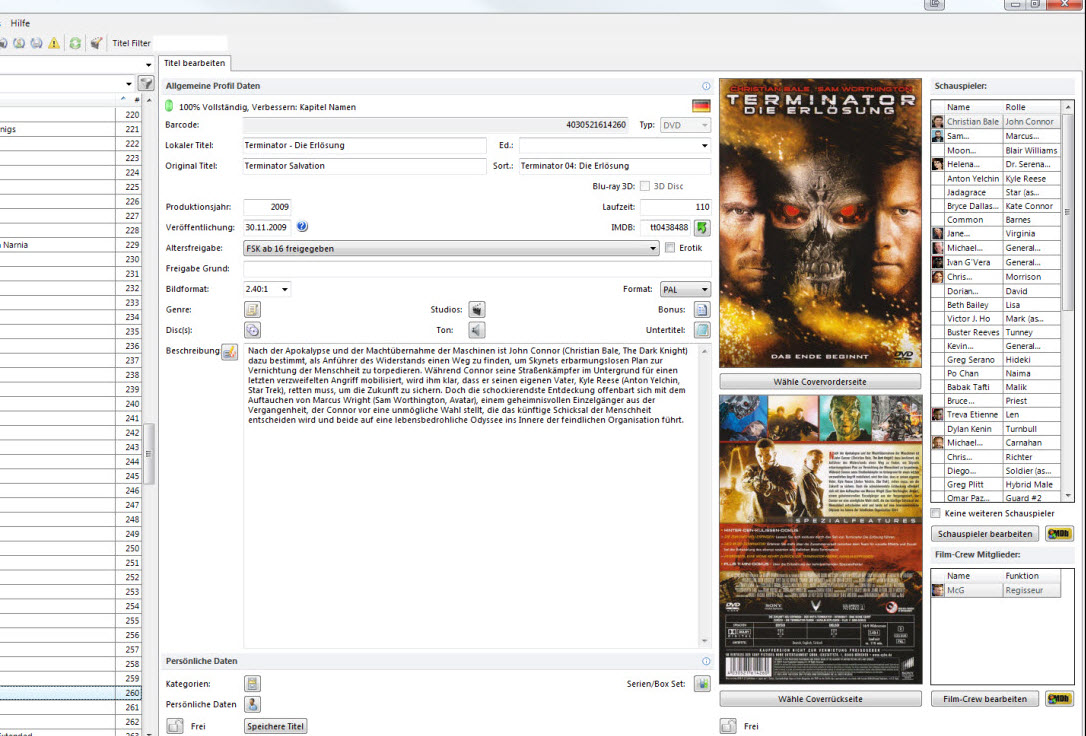1086x736 pixels.
Task: Open the Typ DVD dropdown
Action: pyautogui.click(x=685, y=125)
